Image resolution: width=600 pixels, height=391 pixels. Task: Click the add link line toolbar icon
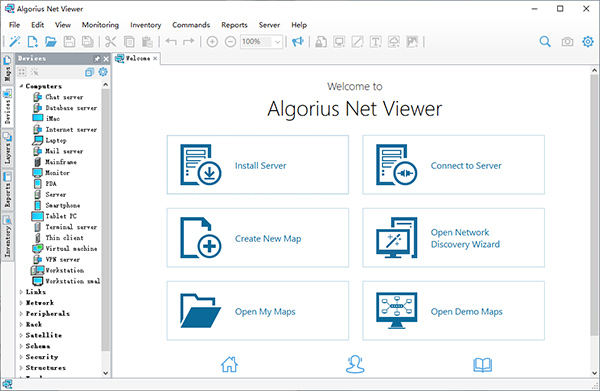357,41
